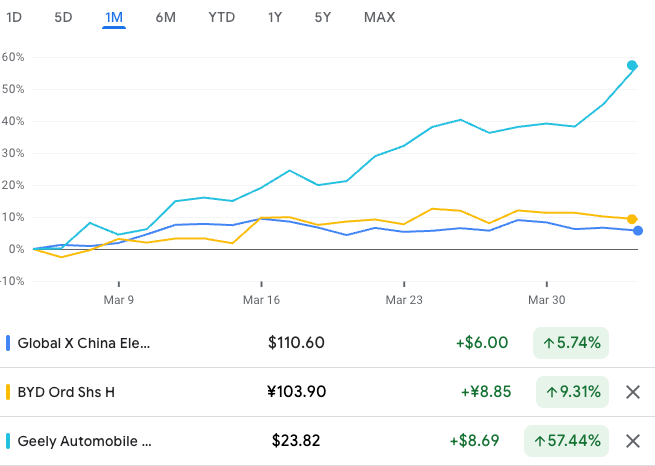
Task: Show year-to-date YTD range
Action: pyautogui.click(x=221, y=17)
